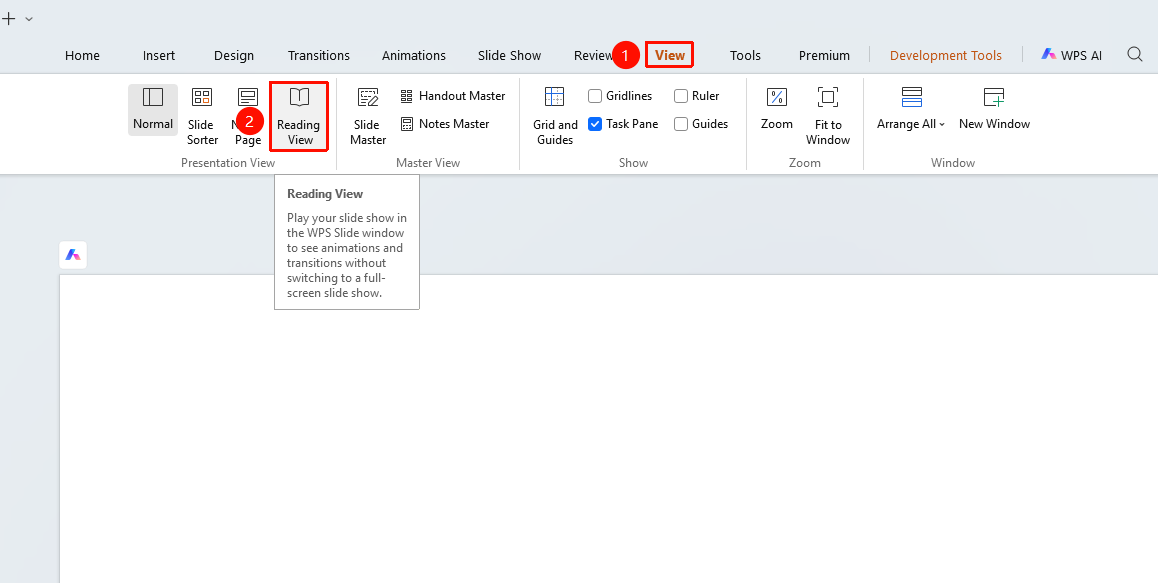Open Grid and Guides settings
The image size is (1158, 583).
point(555,116)
